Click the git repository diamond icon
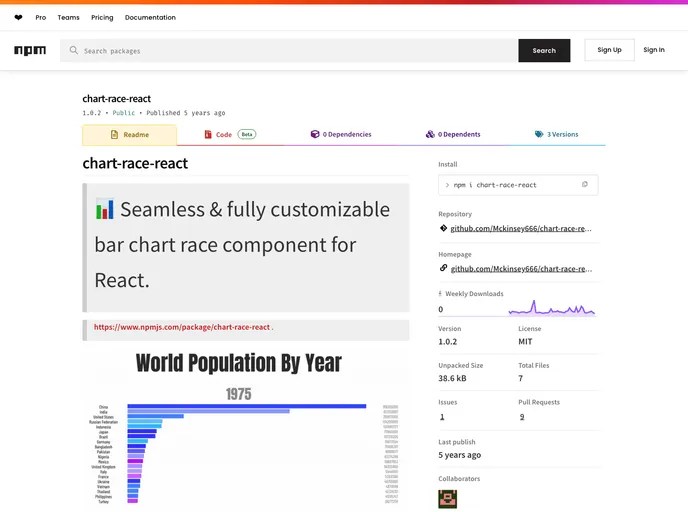The width and height of the screenshot is (688, 512). click(443, 228)
